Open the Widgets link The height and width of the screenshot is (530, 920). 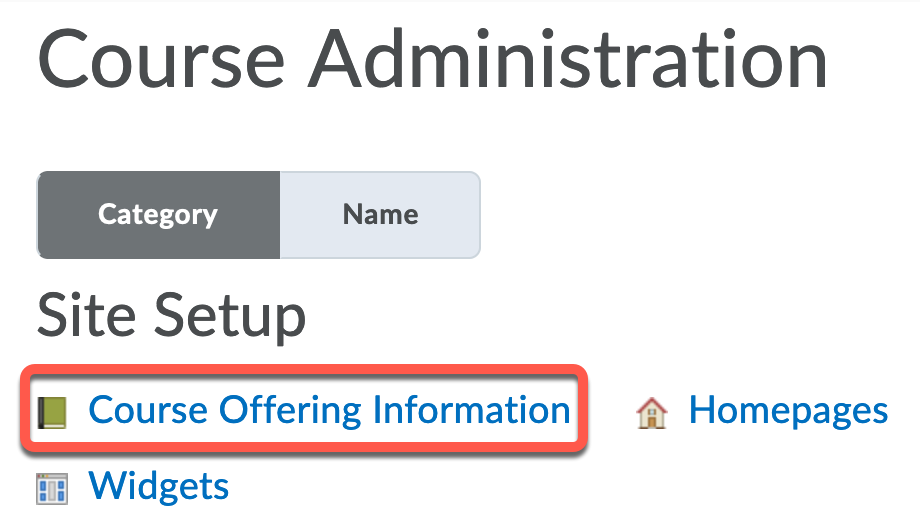tap(158, 486)
